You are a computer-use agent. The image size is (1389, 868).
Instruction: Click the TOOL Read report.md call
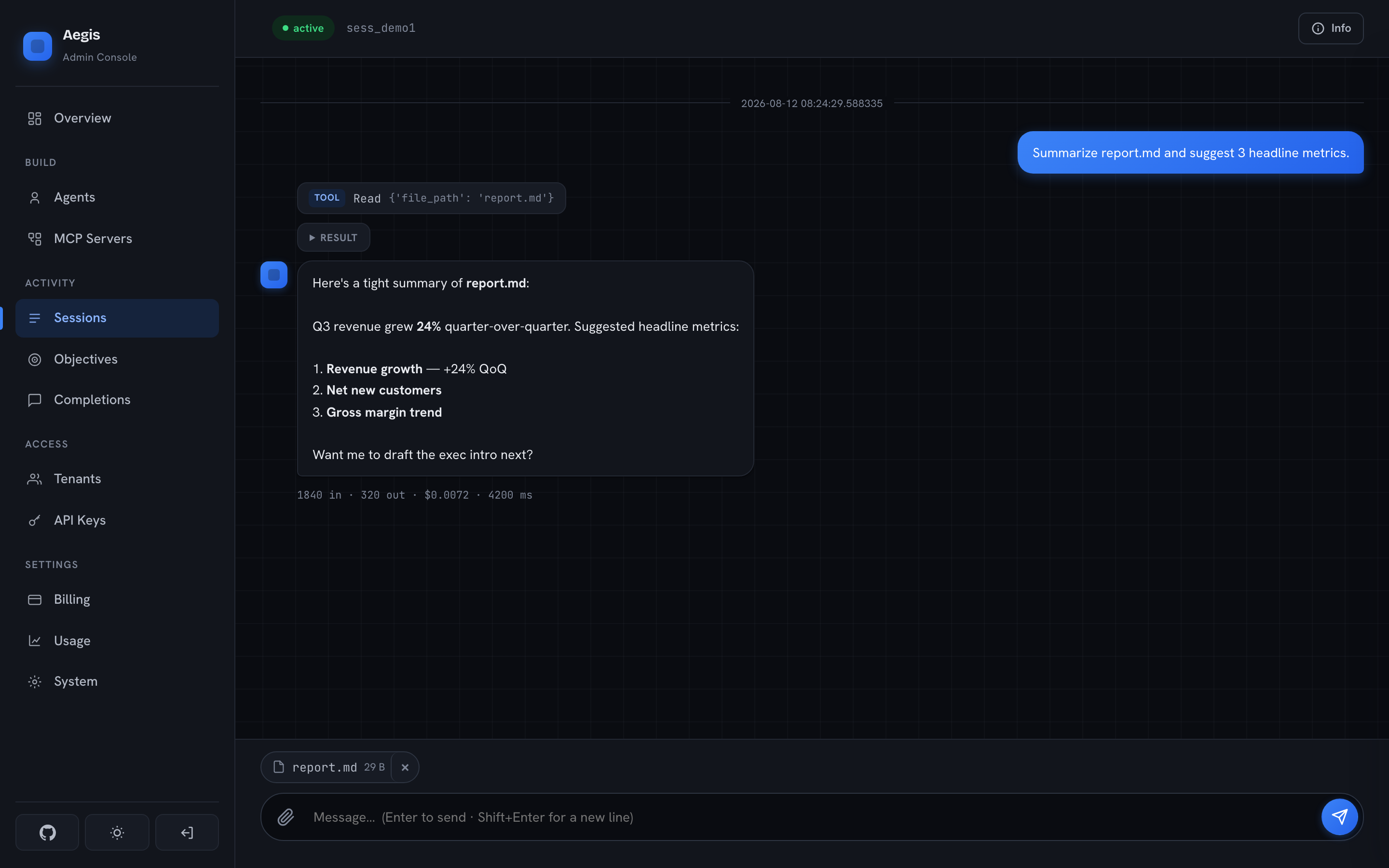click(x=431, y=198)
